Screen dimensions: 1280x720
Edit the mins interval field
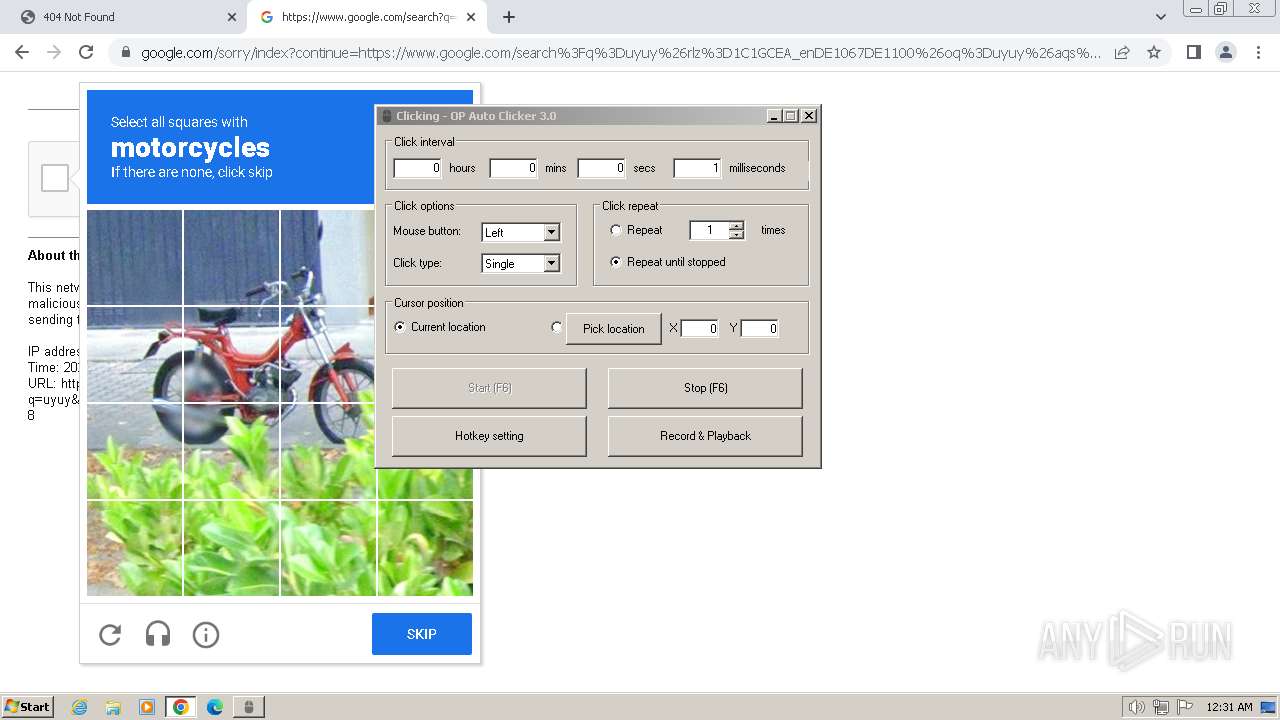[514, 168]
